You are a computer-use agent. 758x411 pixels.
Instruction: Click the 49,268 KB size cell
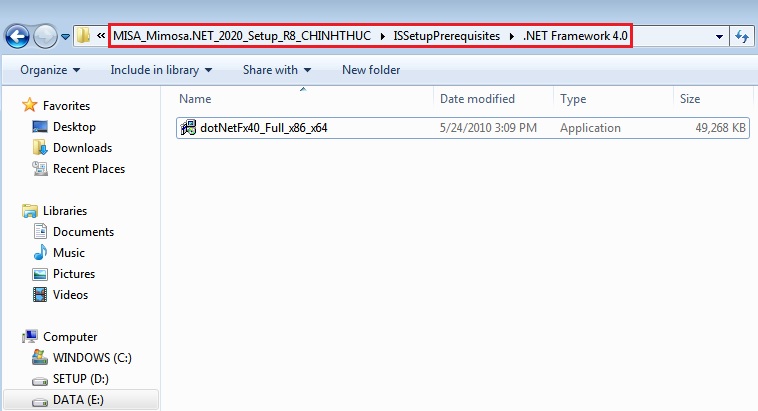point(720,128)
